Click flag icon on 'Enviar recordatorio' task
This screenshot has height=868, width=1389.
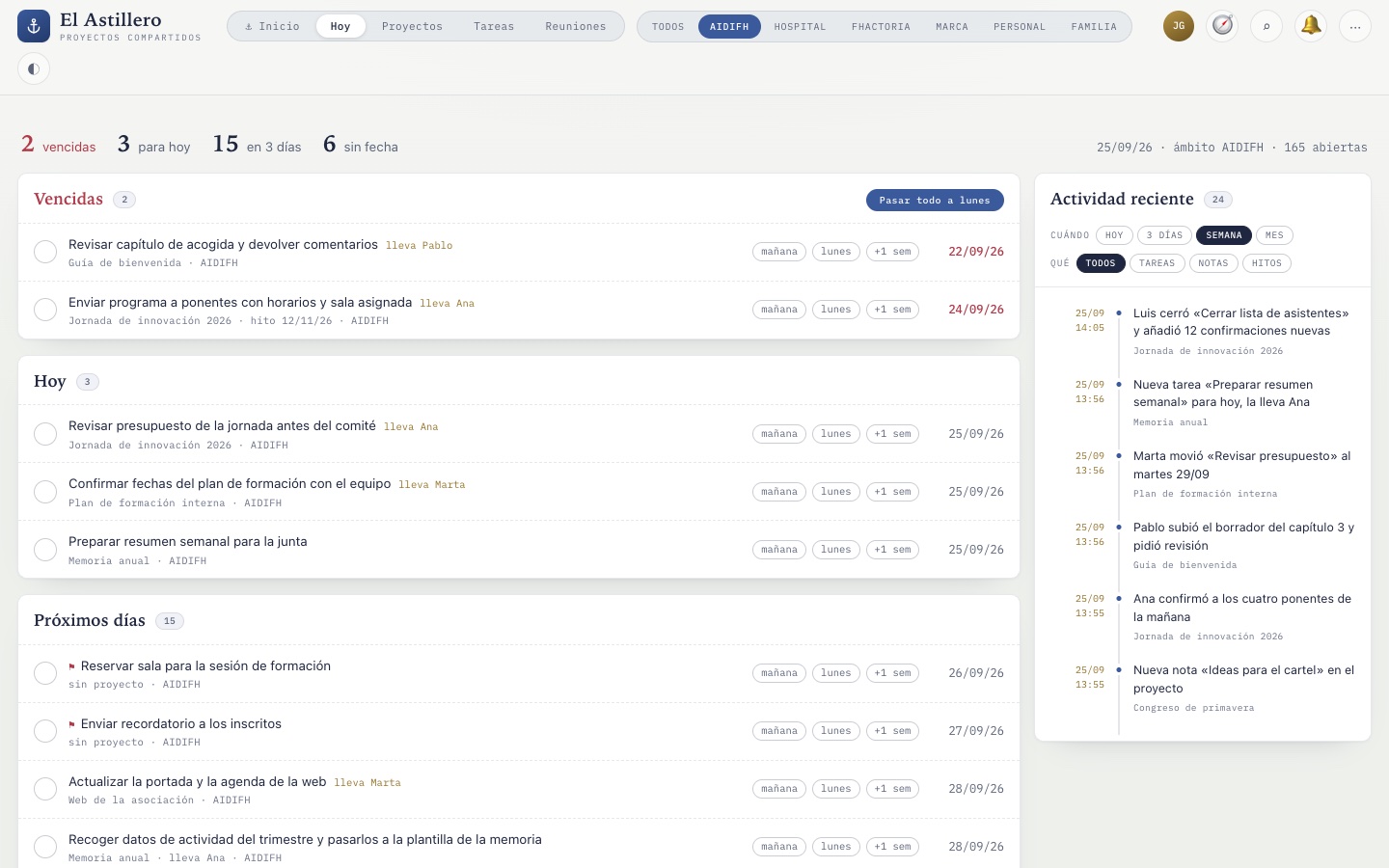(x=72, y=724)
